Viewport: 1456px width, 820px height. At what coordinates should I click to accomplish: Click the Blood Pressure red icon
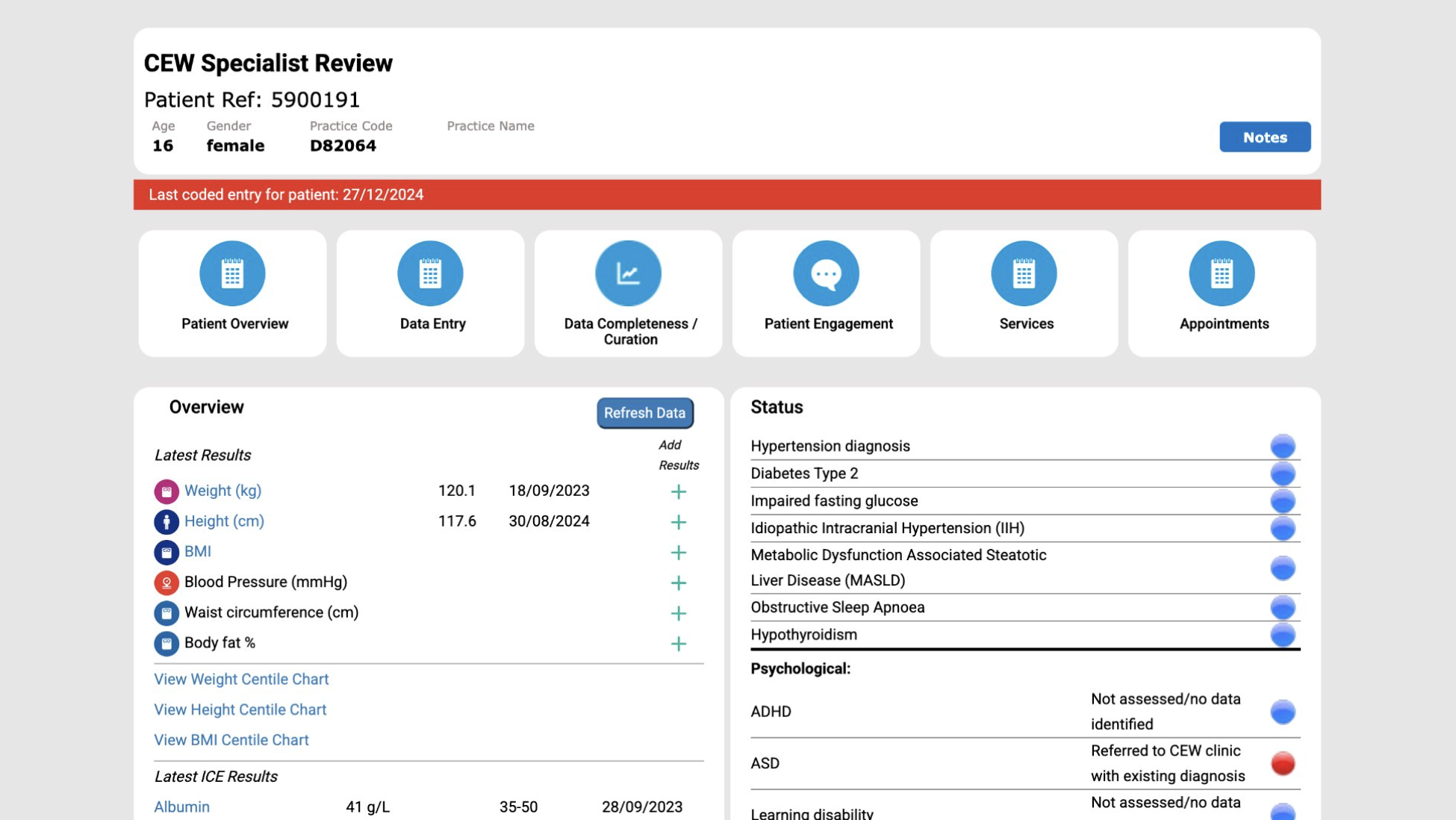[x=167, y=583]
